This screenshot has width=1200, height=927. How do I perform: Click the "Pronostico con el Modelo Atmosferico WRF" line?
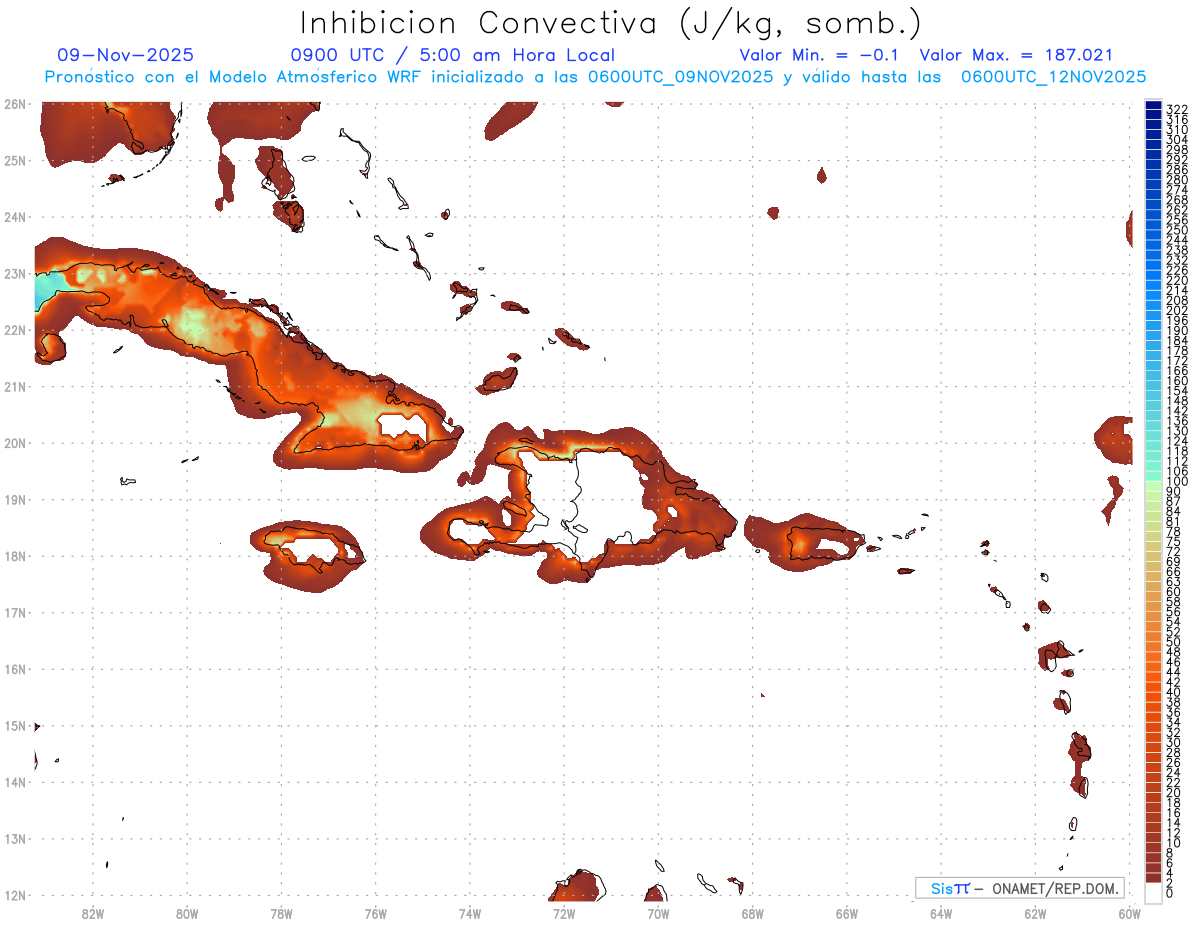click(596, 76)
